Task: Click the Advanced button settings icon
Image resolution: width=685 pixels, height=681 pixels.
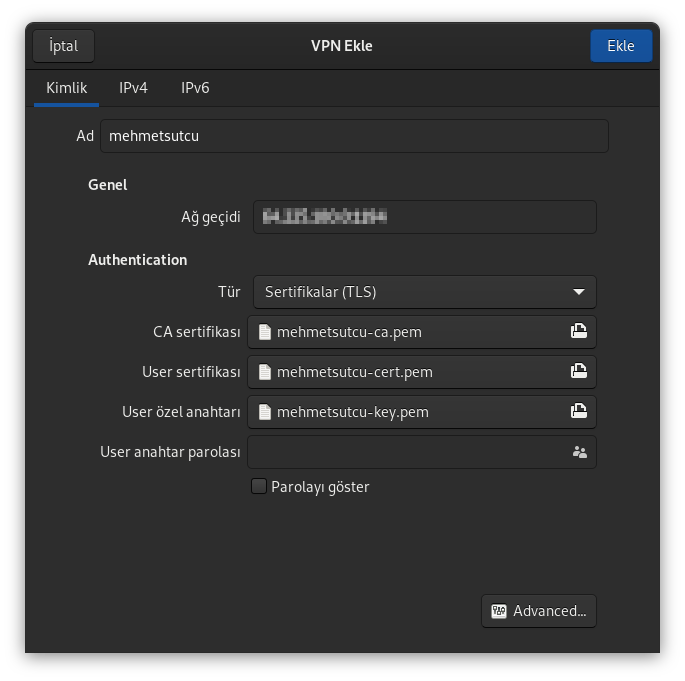Action: click(x=499, y=611)
